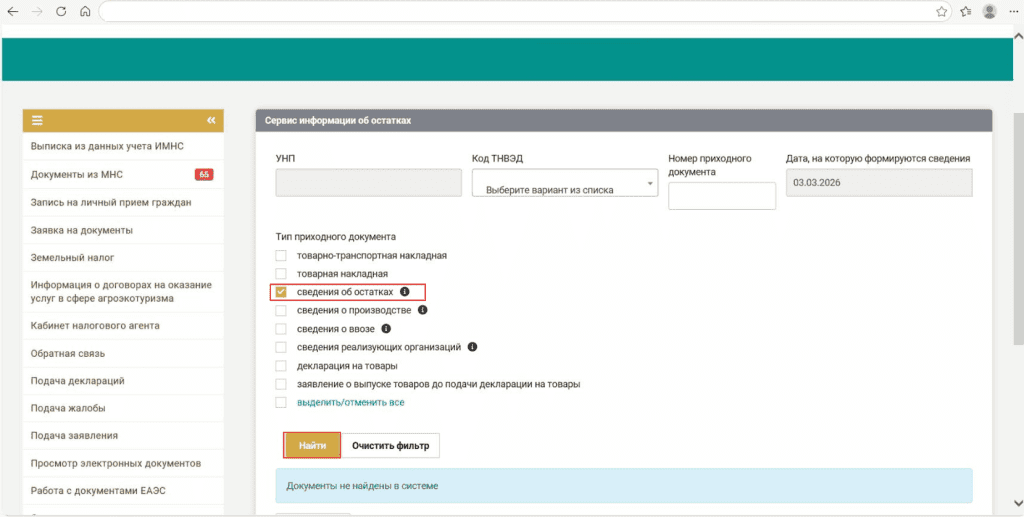This screenshot has height=517, width=1024.
Task: Check товарно-транспортная накладная checkbox
Action: coord(281,255)
